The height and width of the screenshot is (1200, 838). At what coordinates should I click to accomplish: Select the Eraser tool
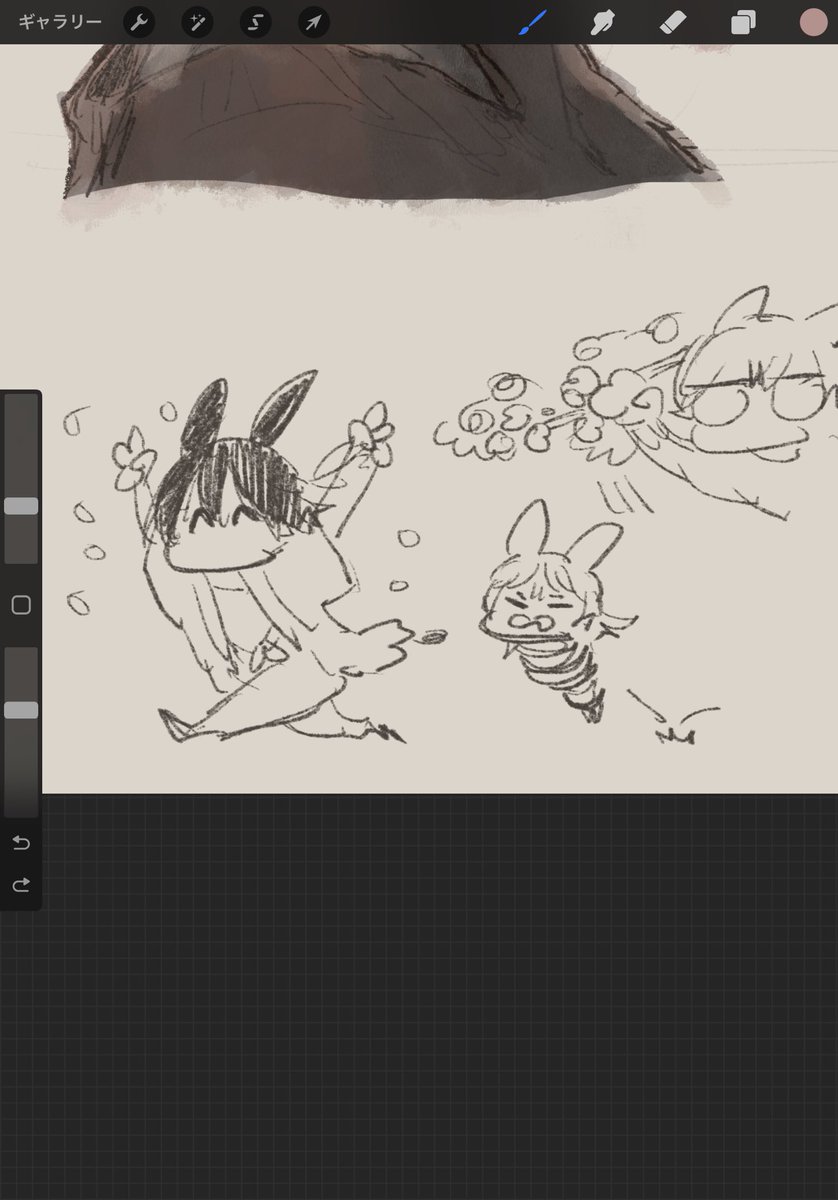coord(673,22)
